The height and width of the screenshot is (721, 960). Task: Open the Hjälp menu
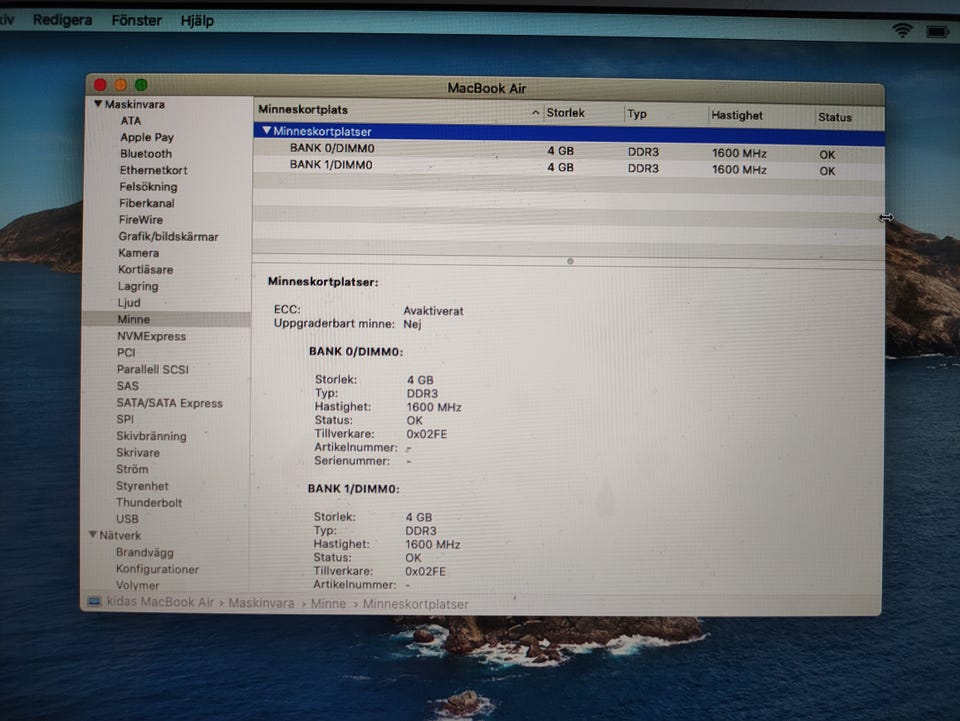click(197, 21)
